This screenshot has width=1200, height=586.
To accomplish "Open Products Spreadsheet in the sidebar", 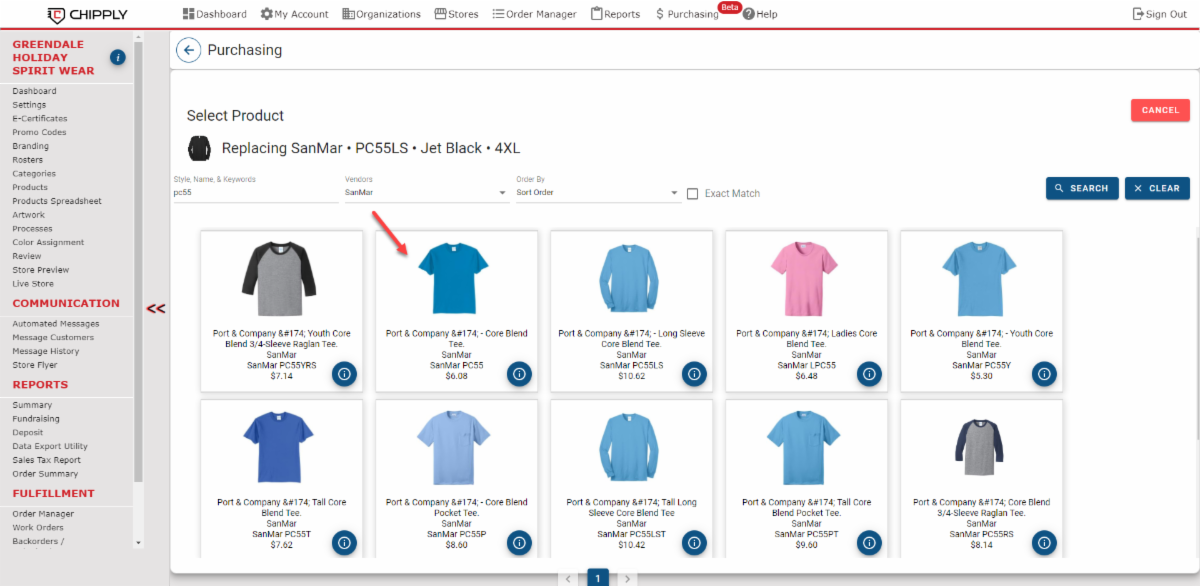I will [x=57, y=201].
